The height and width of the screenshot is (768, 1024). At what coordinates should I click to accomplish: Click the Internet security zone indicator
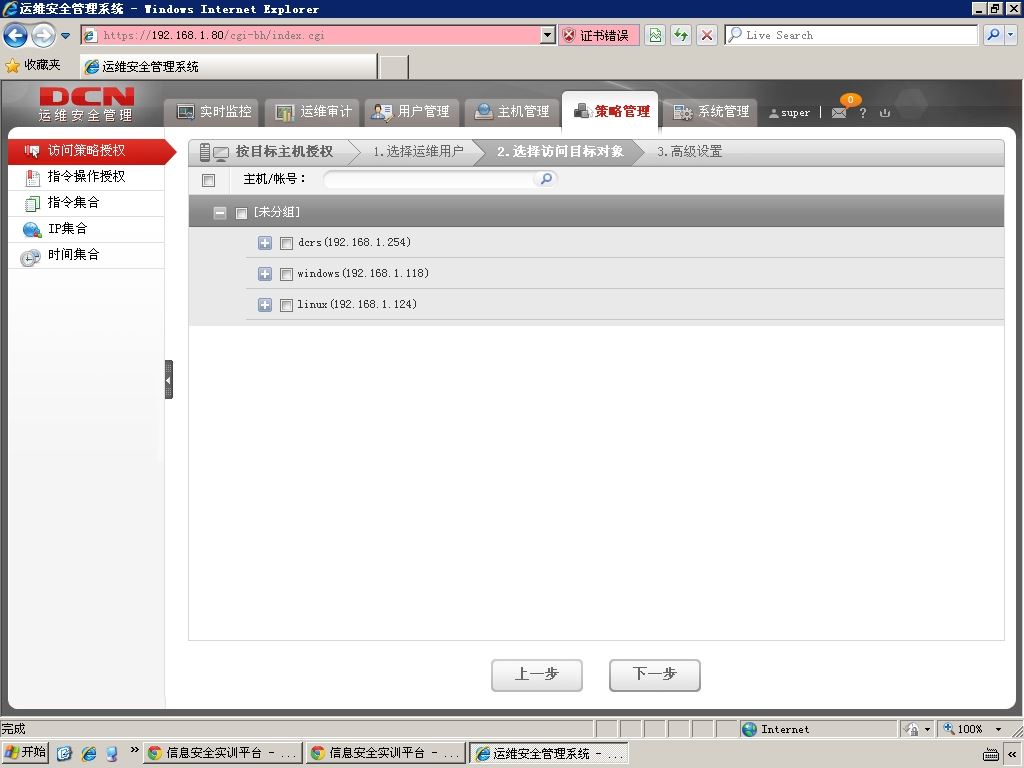[819, 729]
